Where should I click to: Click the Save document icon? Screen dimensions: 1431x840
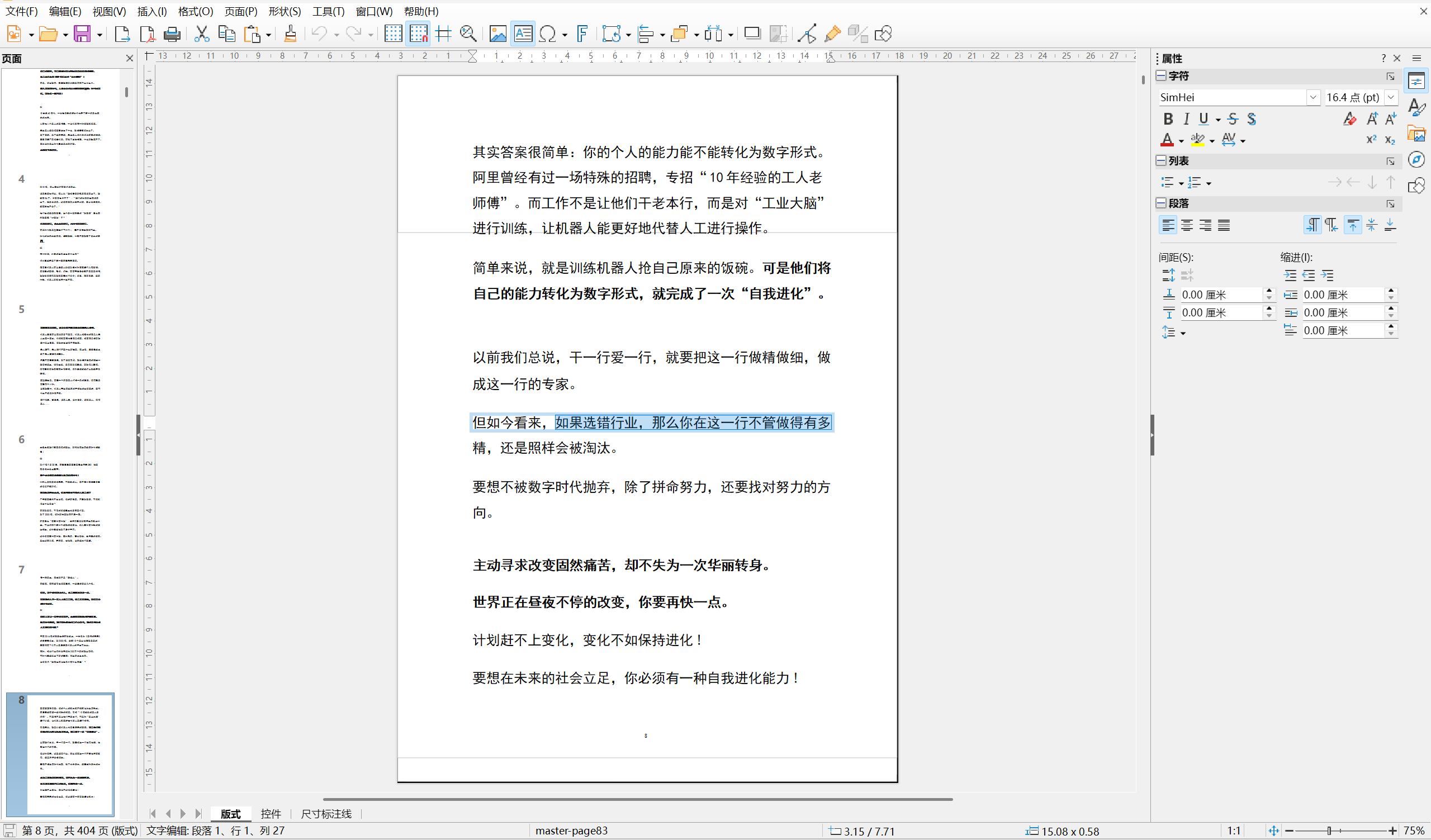82,34
